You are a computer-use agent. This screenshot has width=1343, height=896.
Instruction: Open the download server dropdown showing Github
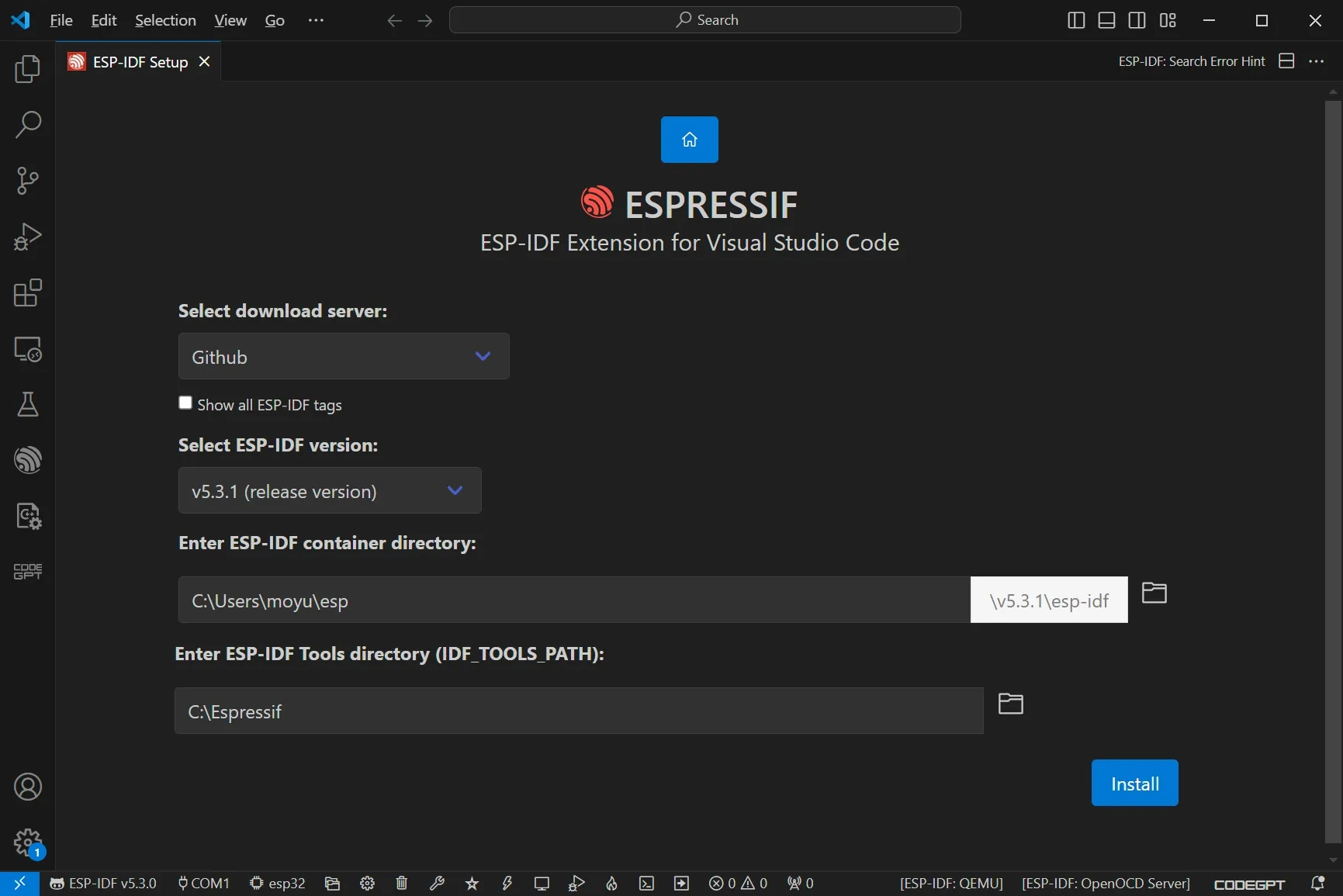click(344, 357)
